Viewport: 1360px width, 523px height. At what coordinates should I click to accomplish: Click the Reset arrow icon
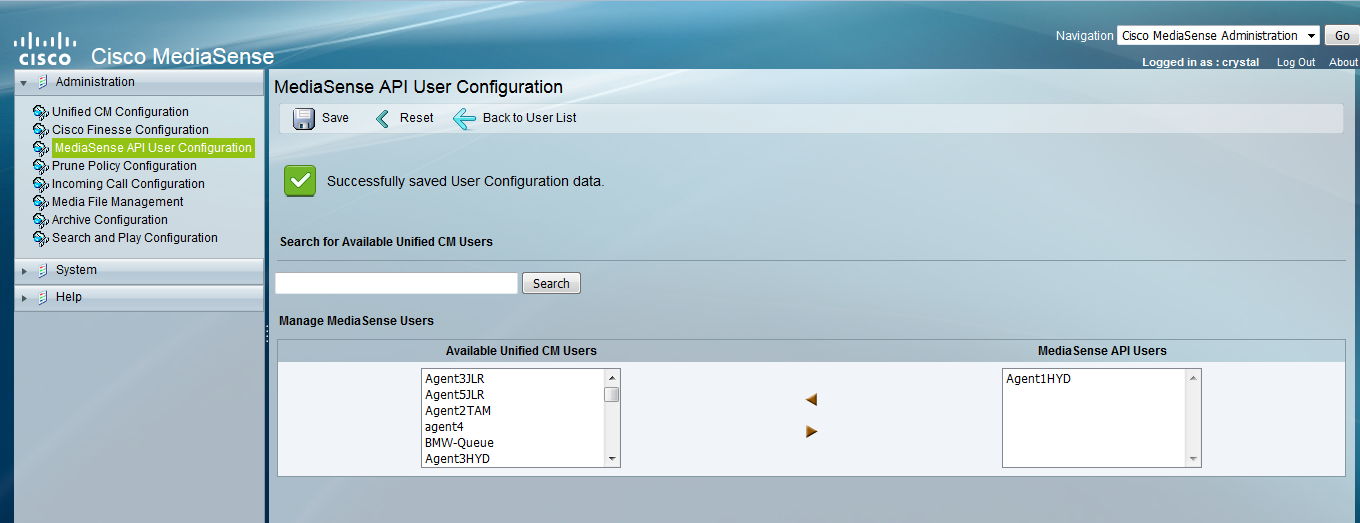click(382, 119)
